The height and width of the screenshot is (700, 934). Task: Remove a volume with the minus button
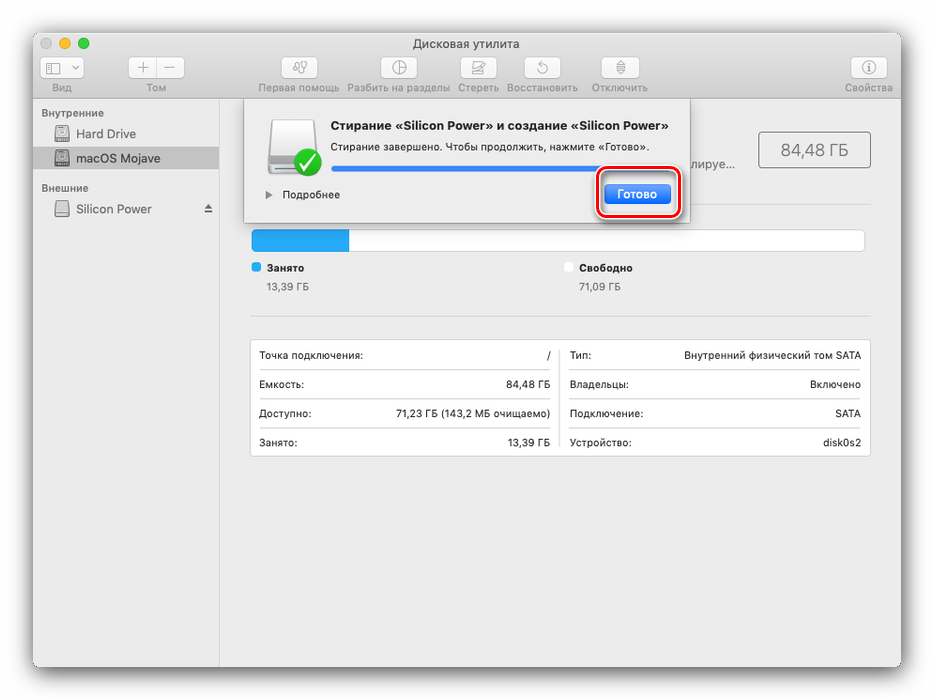[x=169, y=68]
